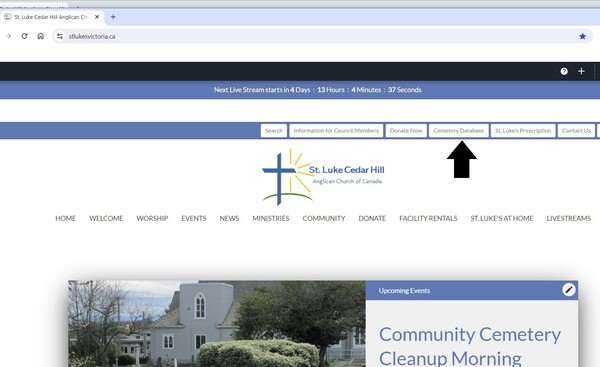
Task: View site information icon in address bar
Action: coord(60,36)
